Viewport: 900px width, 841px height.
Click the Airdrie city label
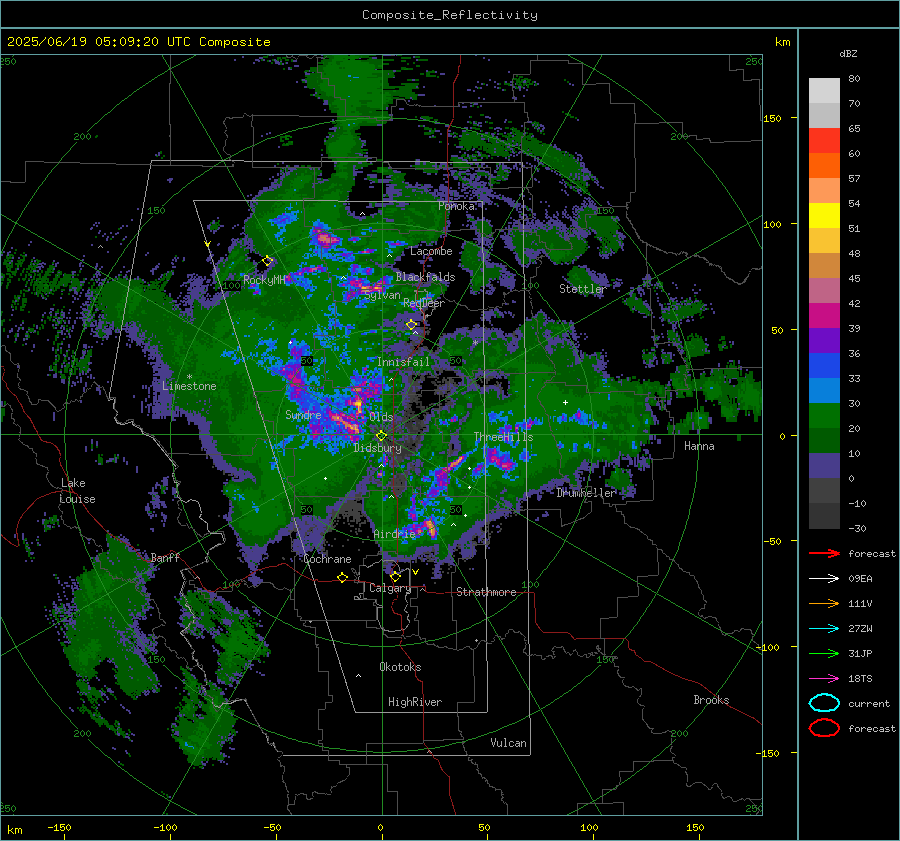coord(394,534)
